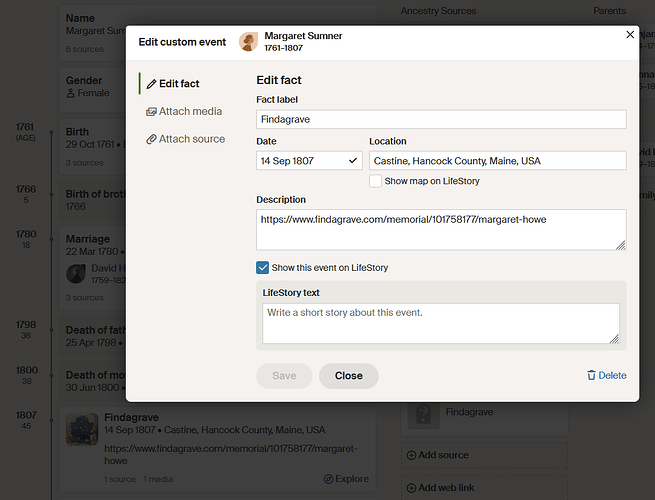
Task: Click the Attach source paperclip icon
Action: click(151, 139)
